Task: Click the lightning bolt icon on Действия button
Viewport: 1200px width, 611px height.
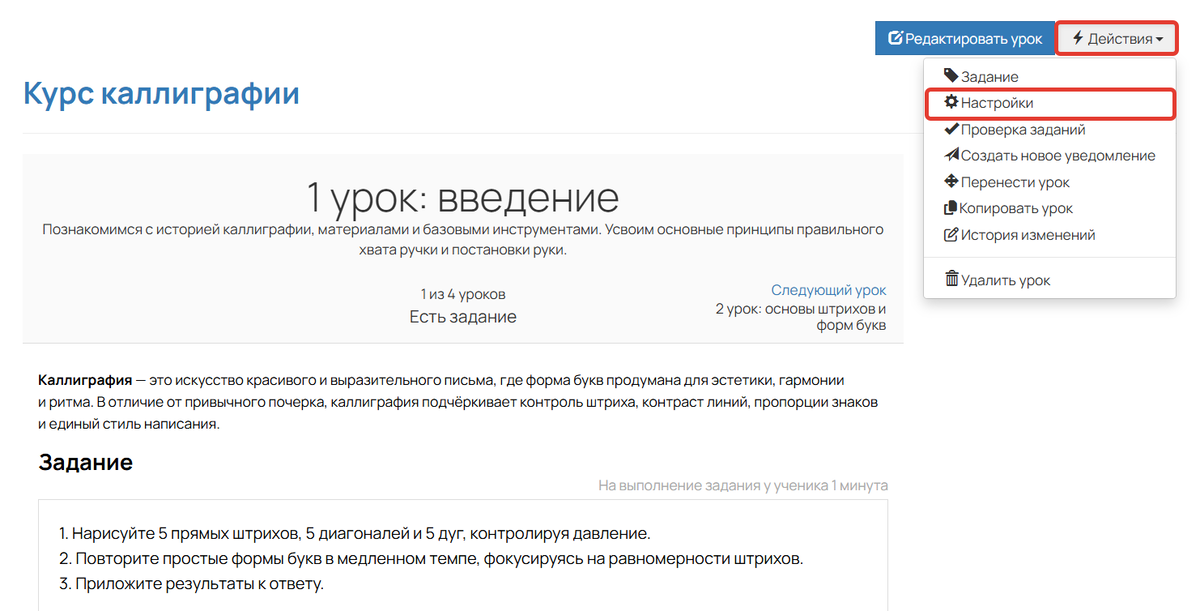Action: [x=1078, y=37]
